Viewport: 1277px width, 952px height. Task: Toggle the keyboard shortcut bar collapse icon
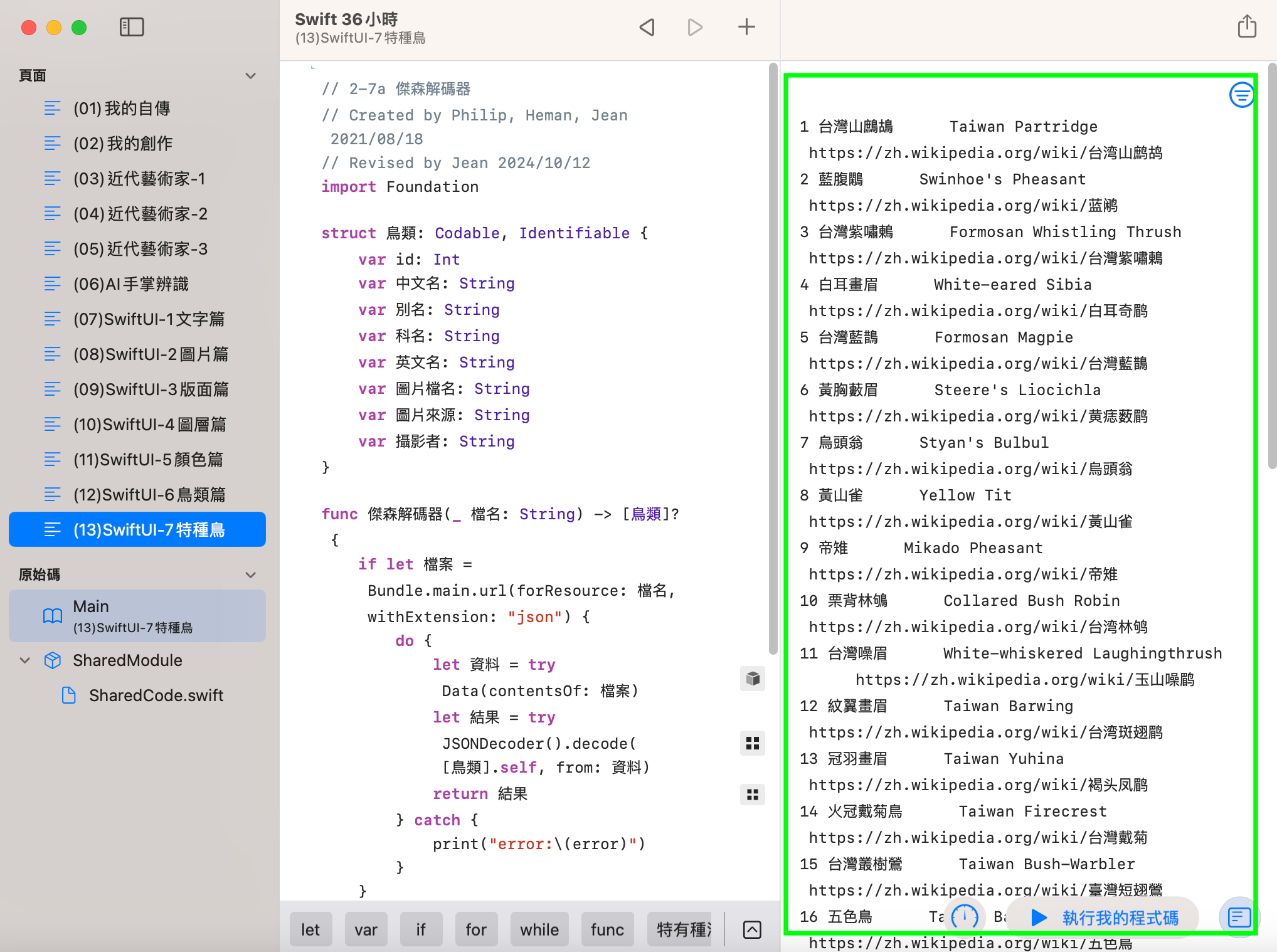(752, 929)
